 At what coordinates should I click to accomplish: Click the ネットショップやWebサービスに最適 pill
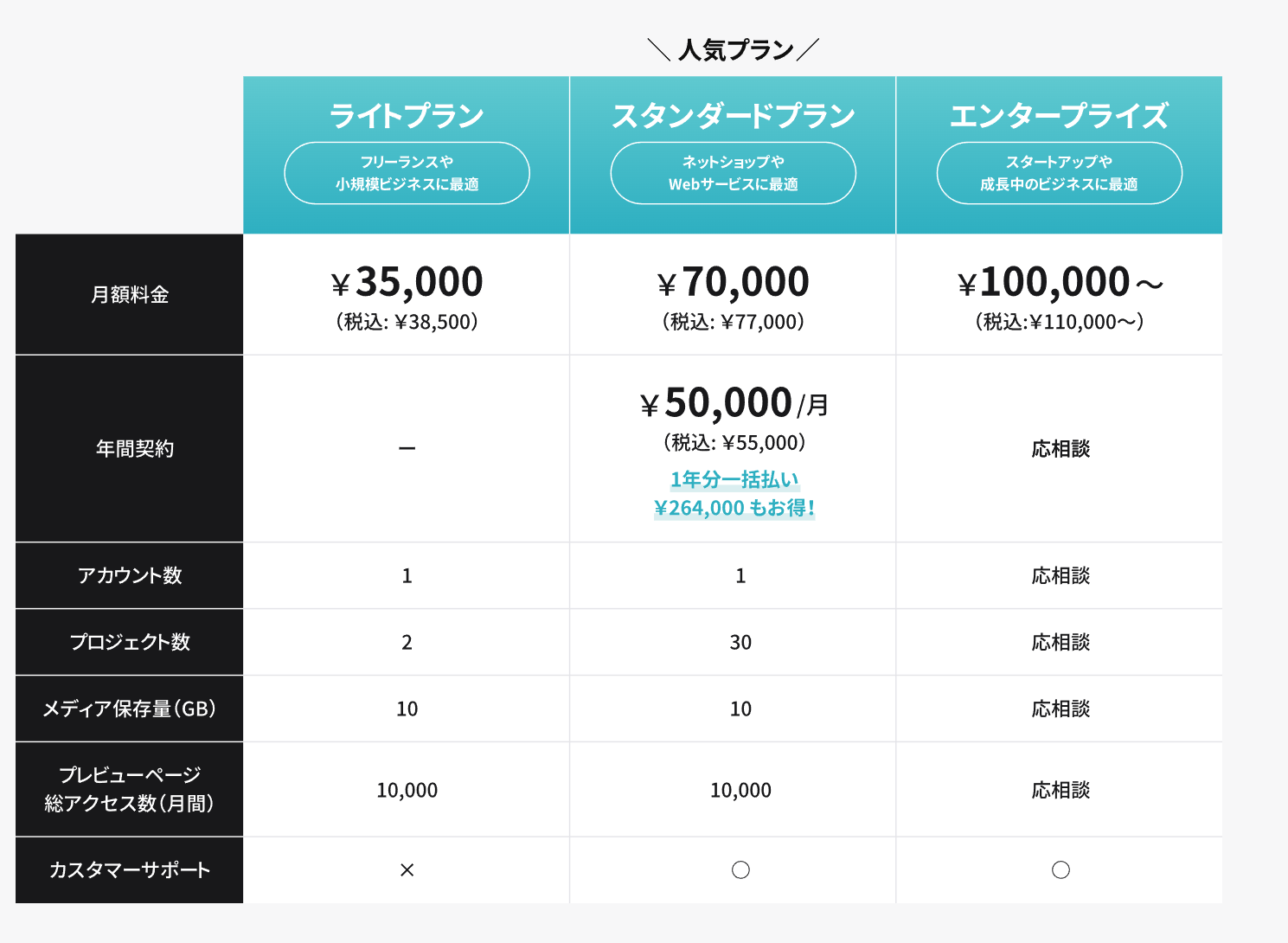point(734,173)
